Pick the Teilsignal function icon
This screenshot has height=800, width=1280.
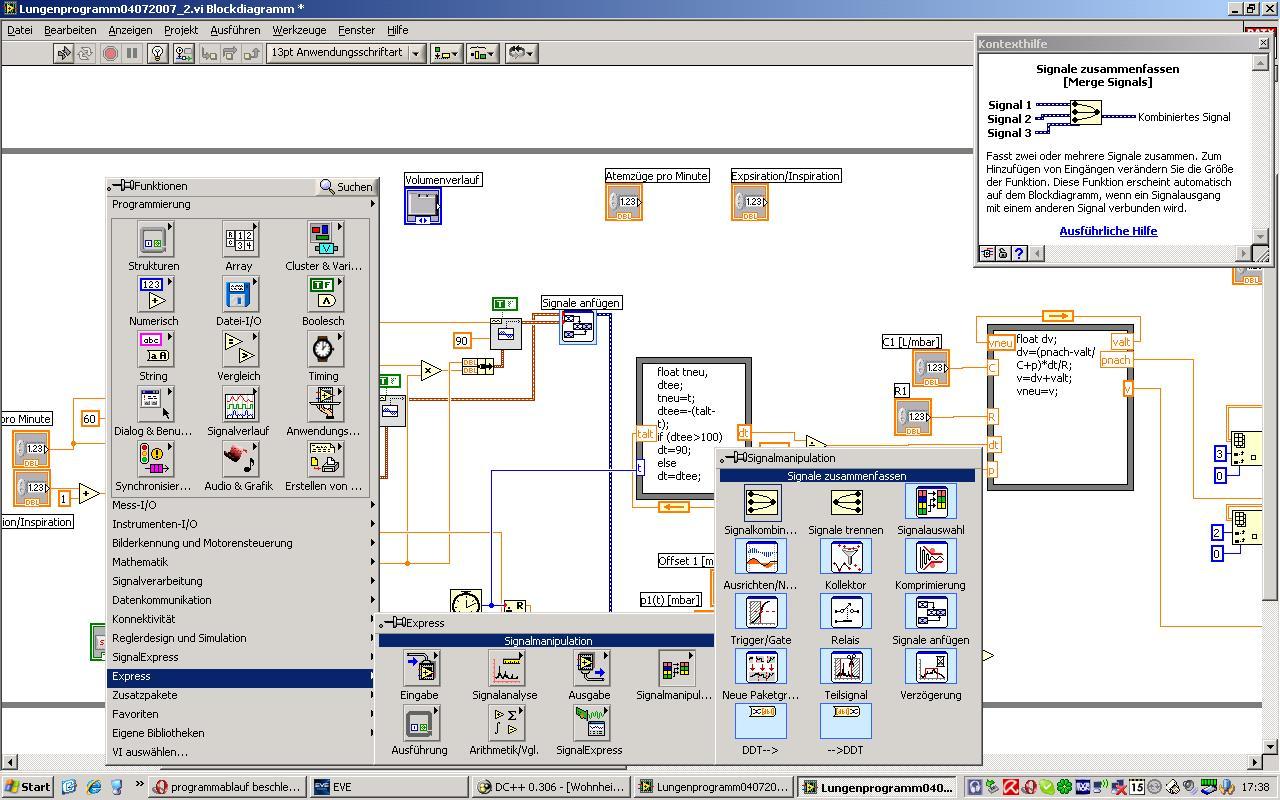[x=846, y=668]
